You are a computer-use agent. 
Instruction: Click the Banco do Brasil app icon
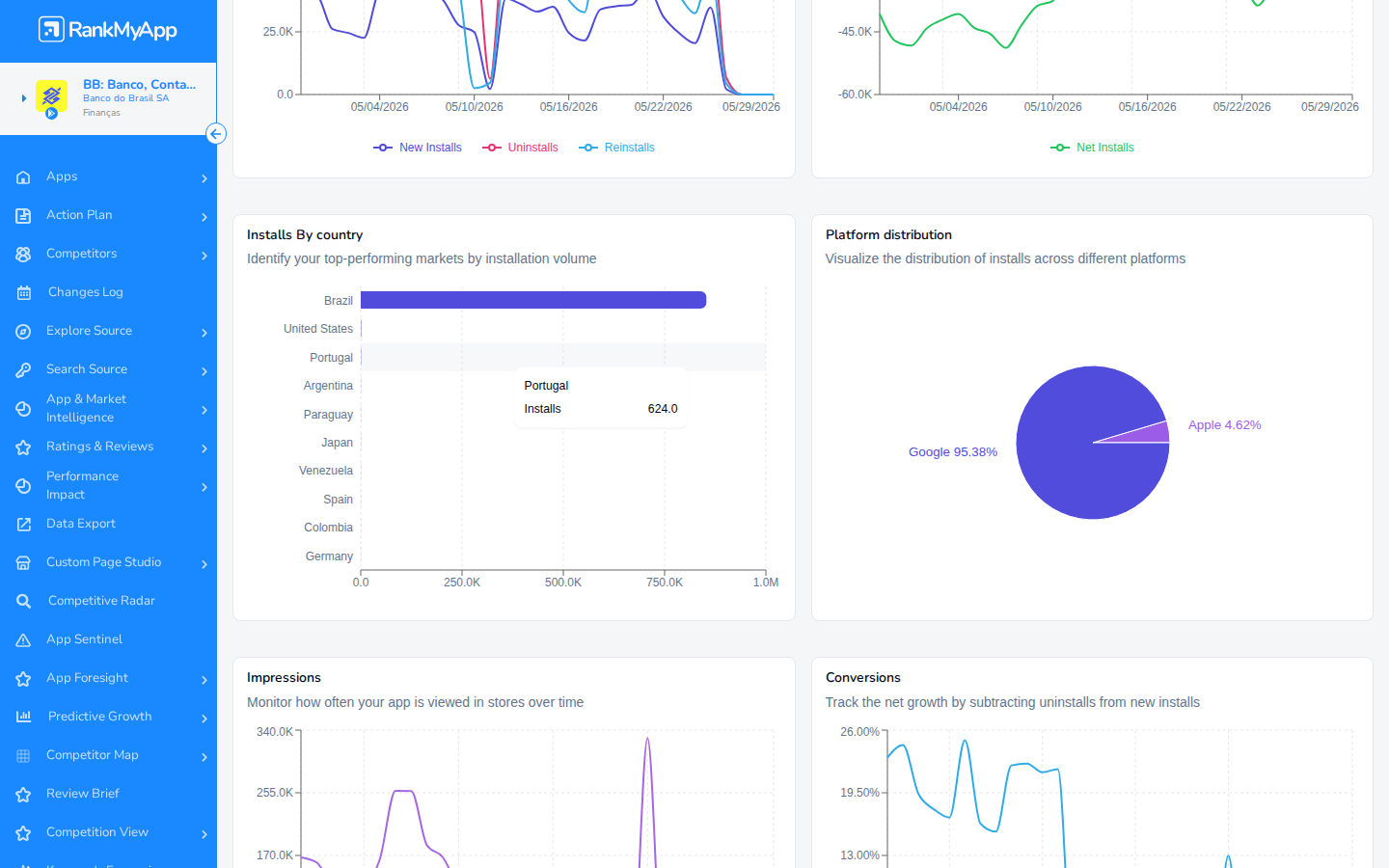click(51, 98)
